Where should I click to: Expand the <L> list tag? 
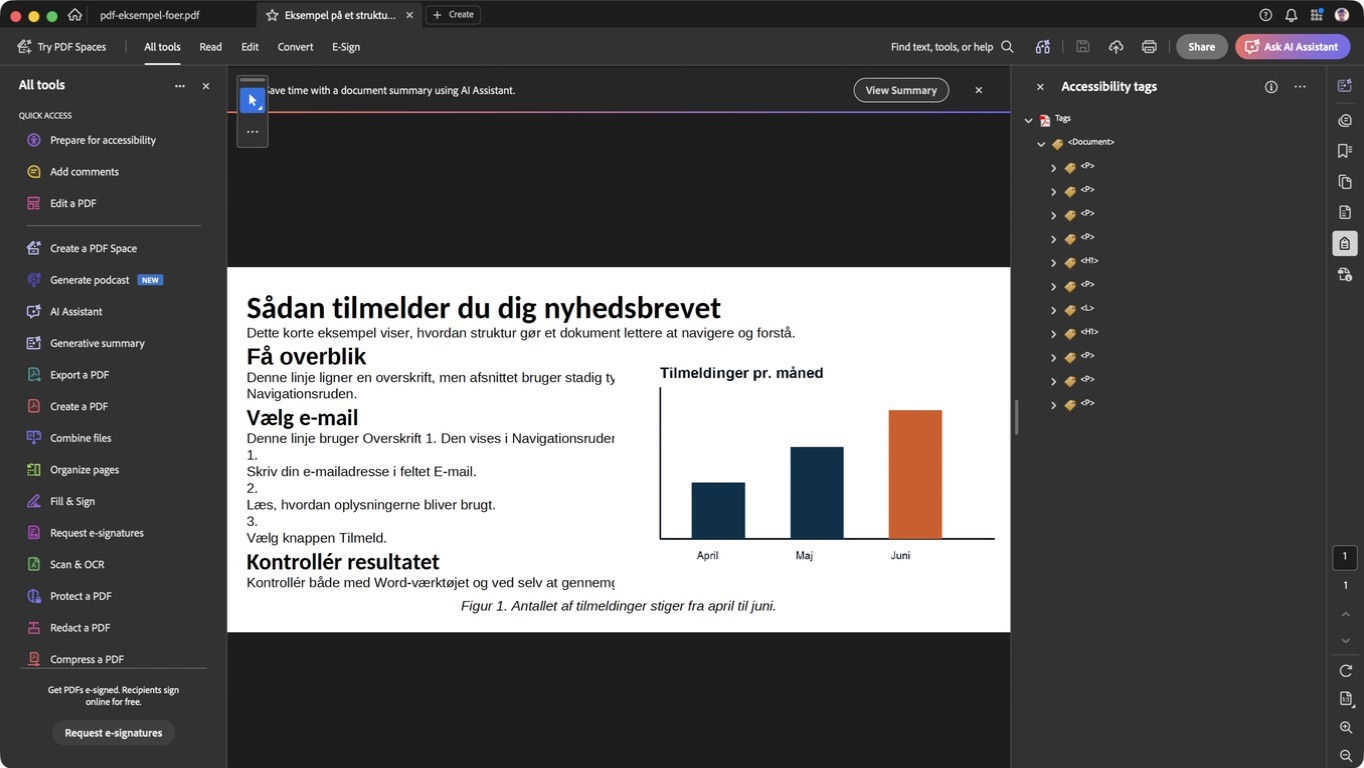tap(1053, 310)
